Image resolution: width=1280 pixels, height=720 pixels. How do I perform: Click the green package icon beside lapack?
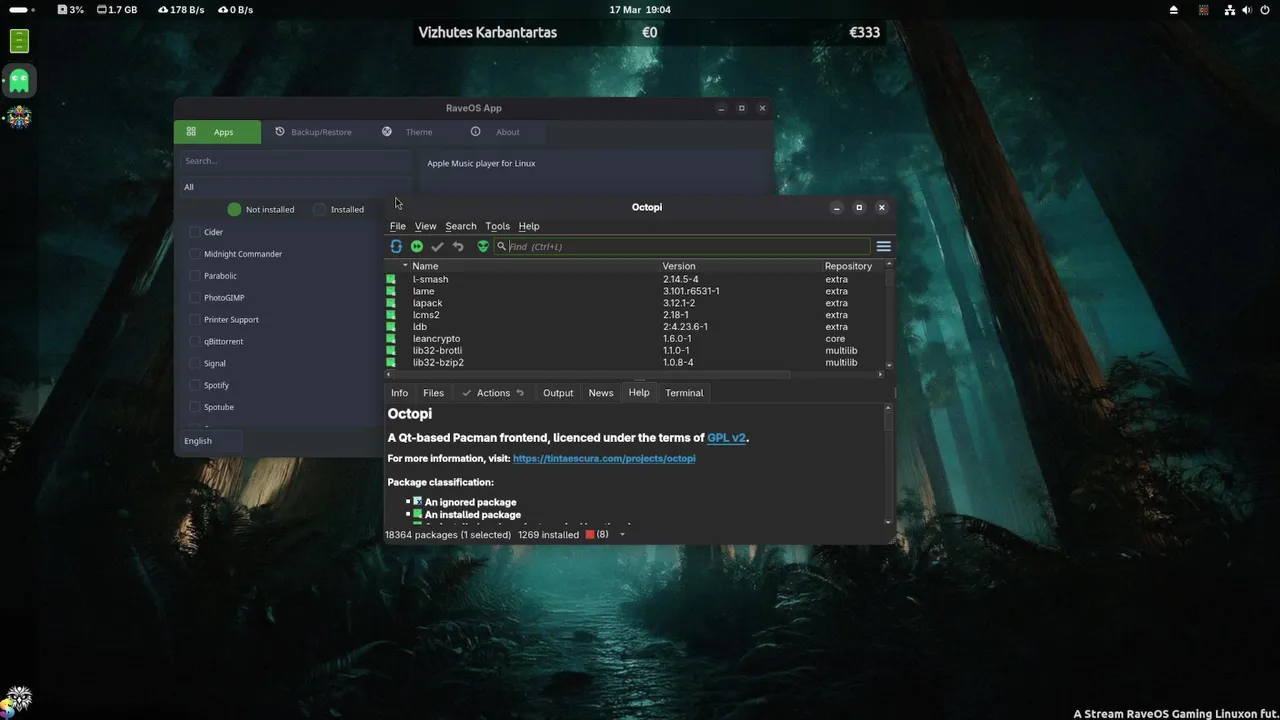click(x=391, y=303)
